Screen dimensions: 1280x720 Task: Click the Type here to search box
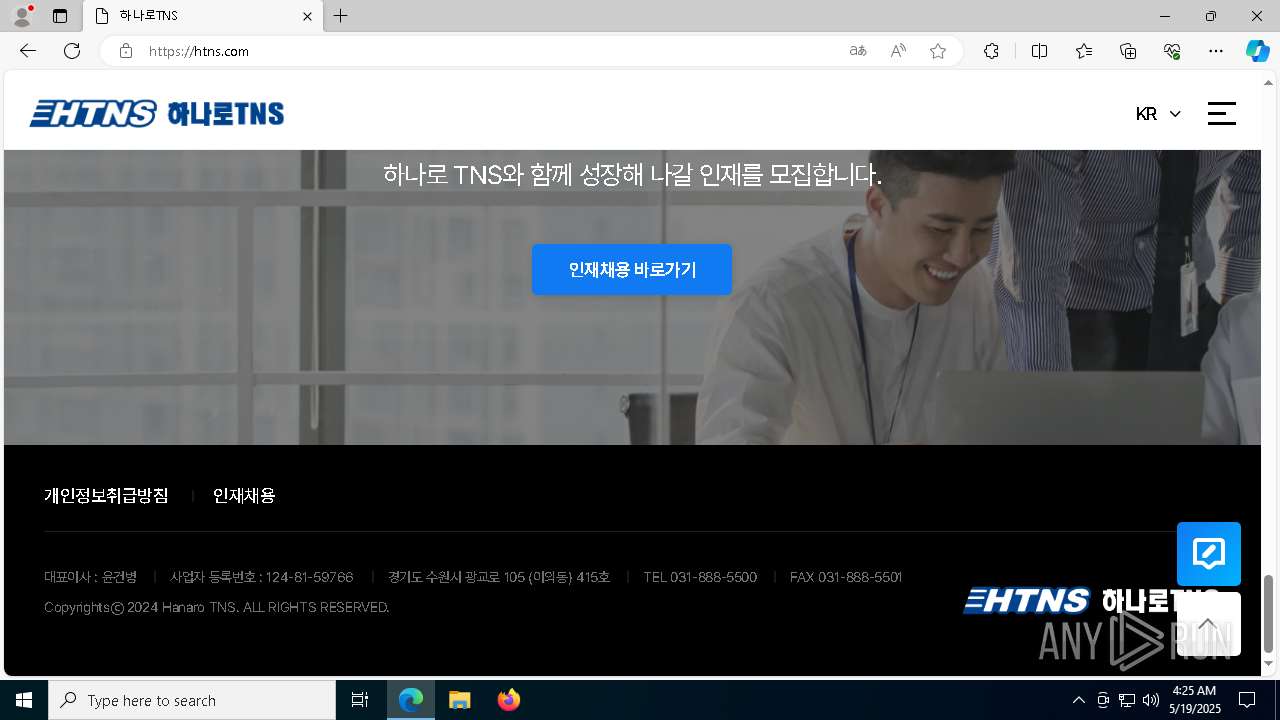tap(192, 700)
